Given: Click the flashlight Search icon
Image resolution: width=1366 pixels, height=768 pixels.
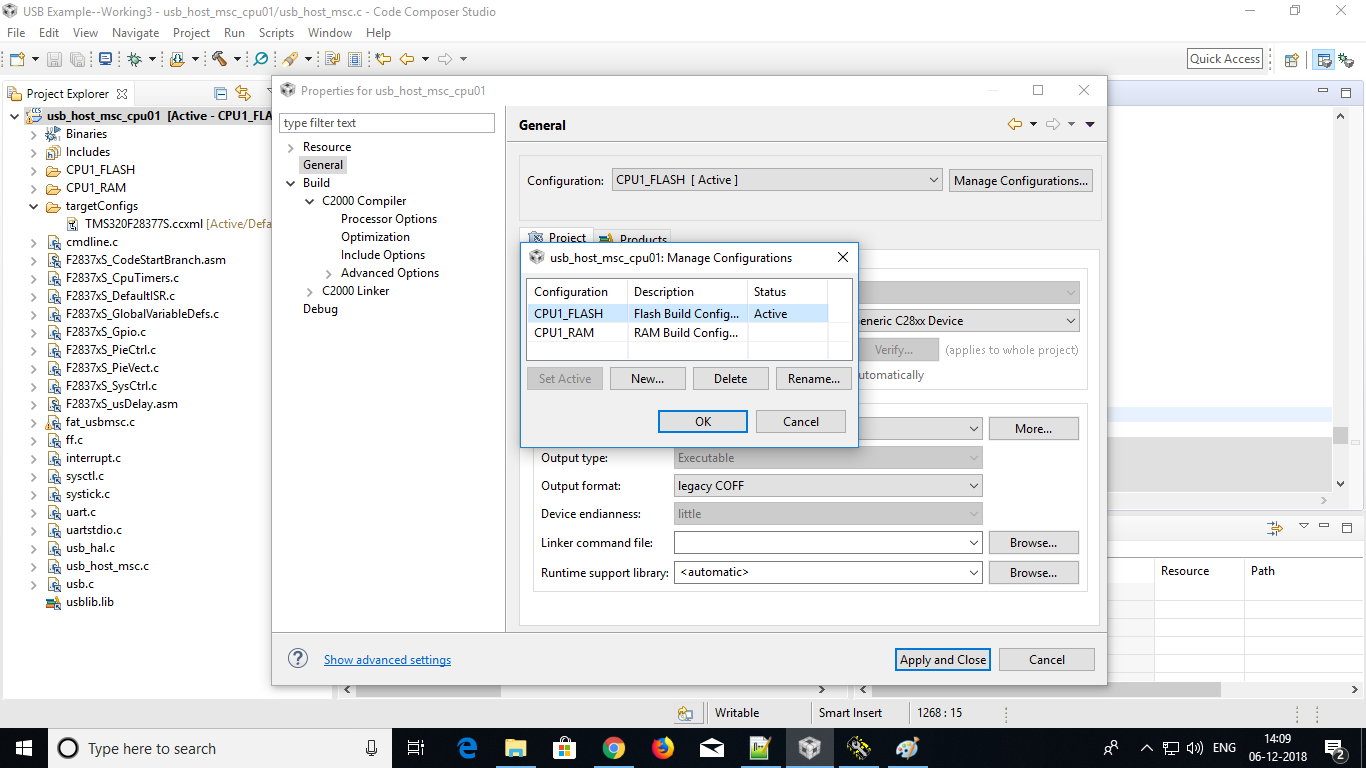Looking at the screenshot, I should (x=290, y=59).
